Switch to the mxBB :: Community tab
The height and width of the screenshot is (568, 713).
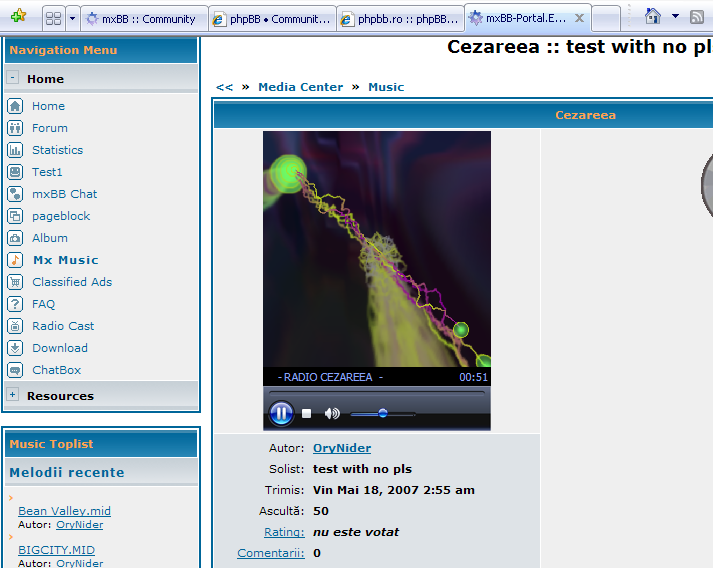pos(144,18)
